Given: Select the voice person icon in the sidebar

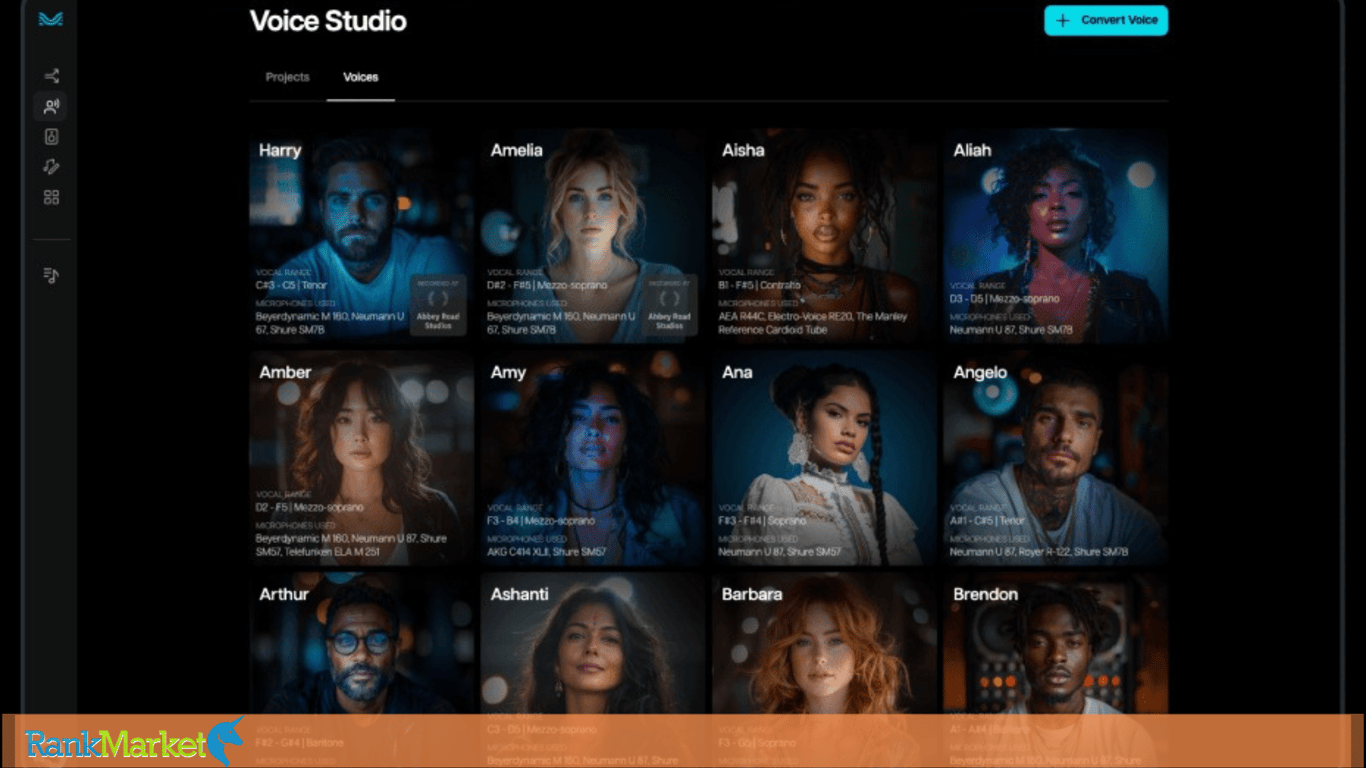Looking at the screenshot, I should click(51, 106).
